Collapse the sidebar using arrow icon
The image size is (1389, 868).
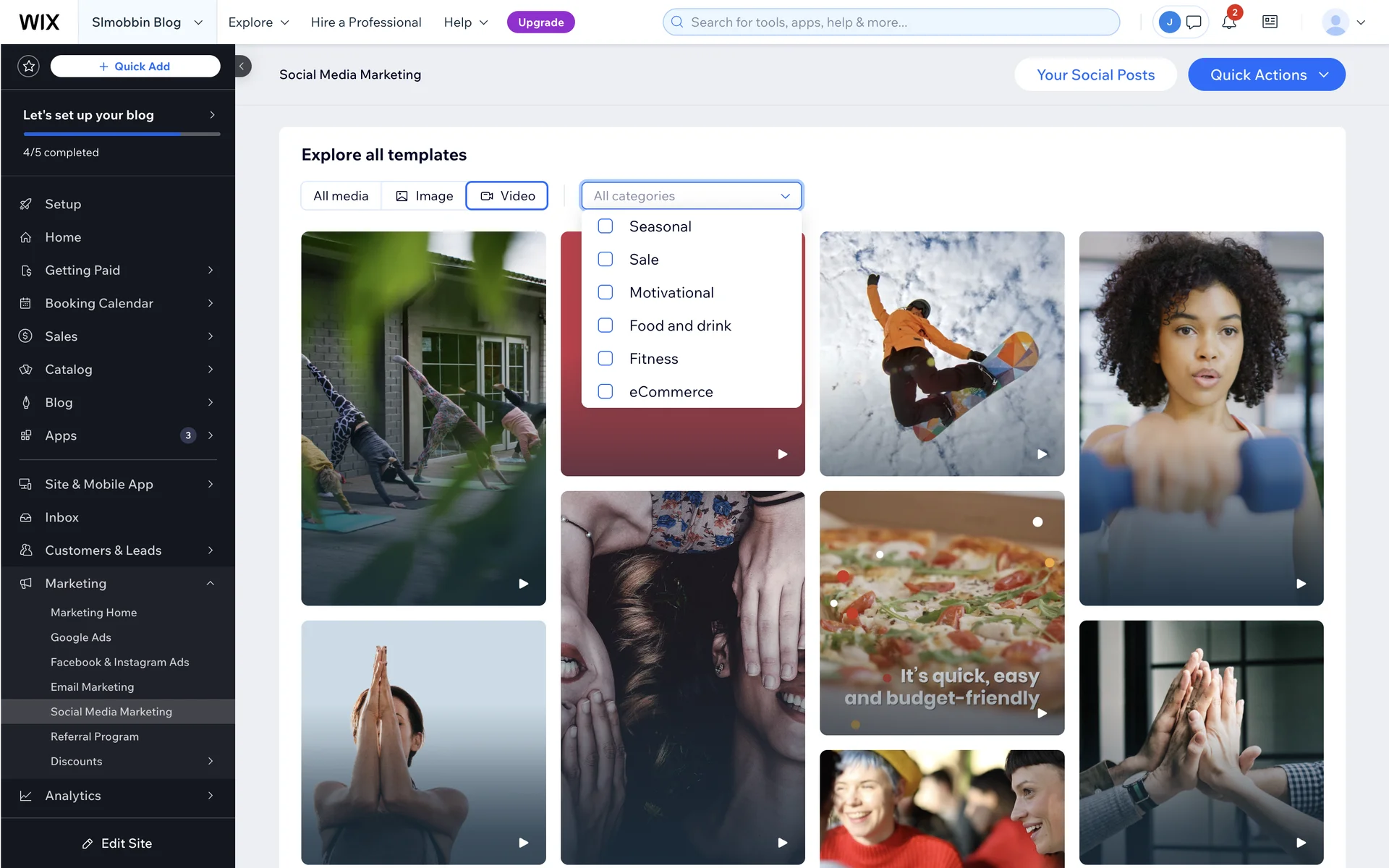(242, 67)
